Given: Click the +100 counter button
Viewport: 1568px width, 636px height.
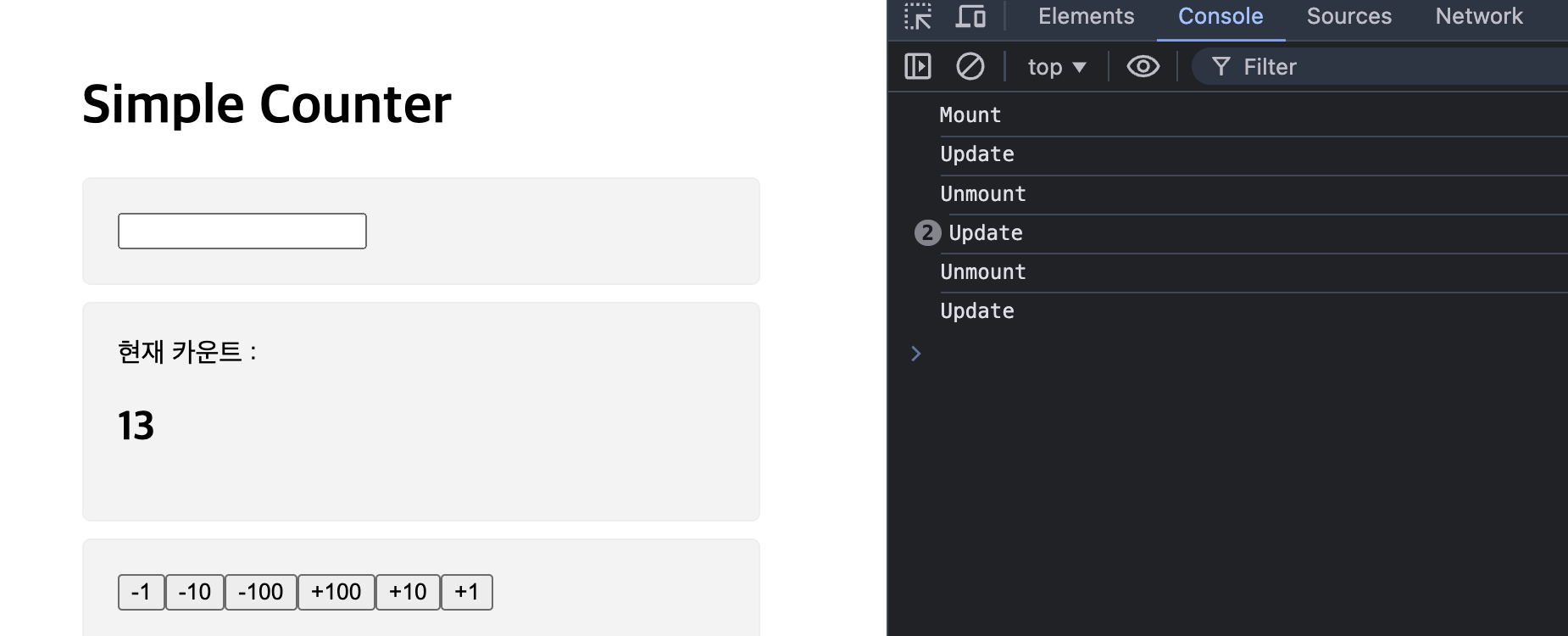Looking at the screenshot, I should click(x=336, y=592).
